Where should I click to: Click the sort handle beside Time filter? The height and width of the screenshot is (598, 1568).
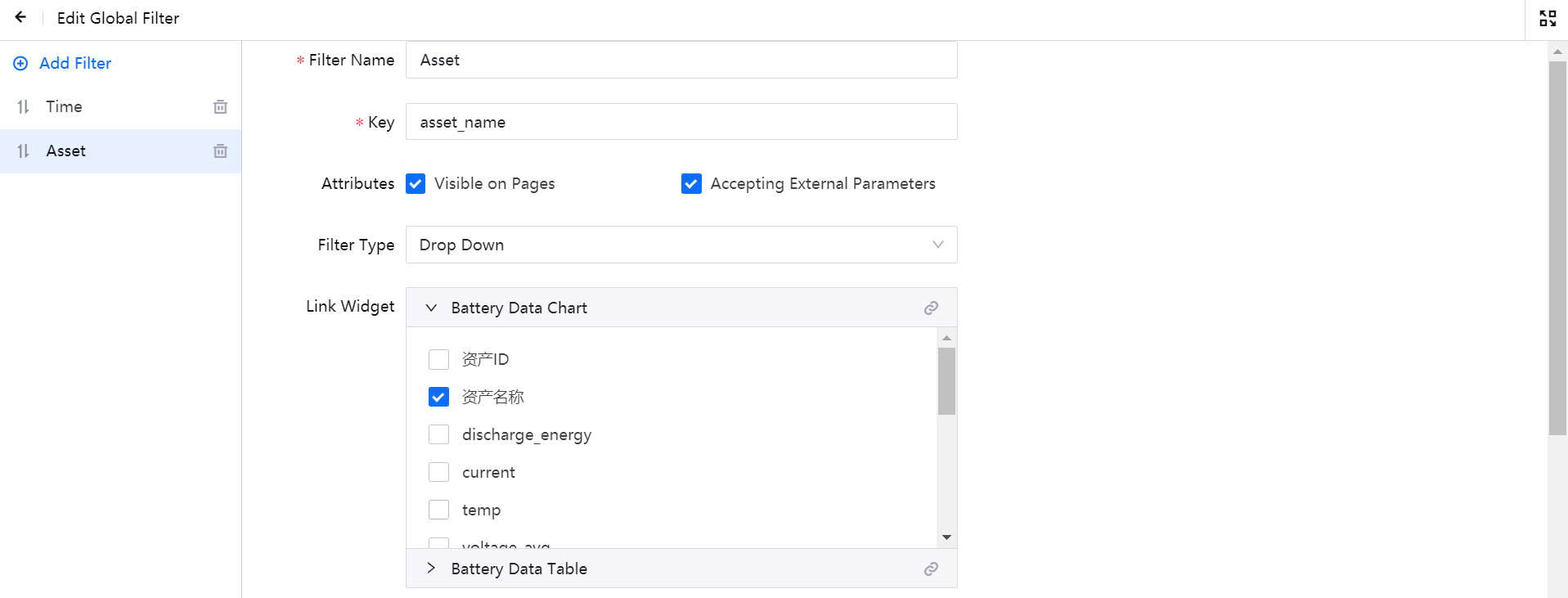[23, 107]
